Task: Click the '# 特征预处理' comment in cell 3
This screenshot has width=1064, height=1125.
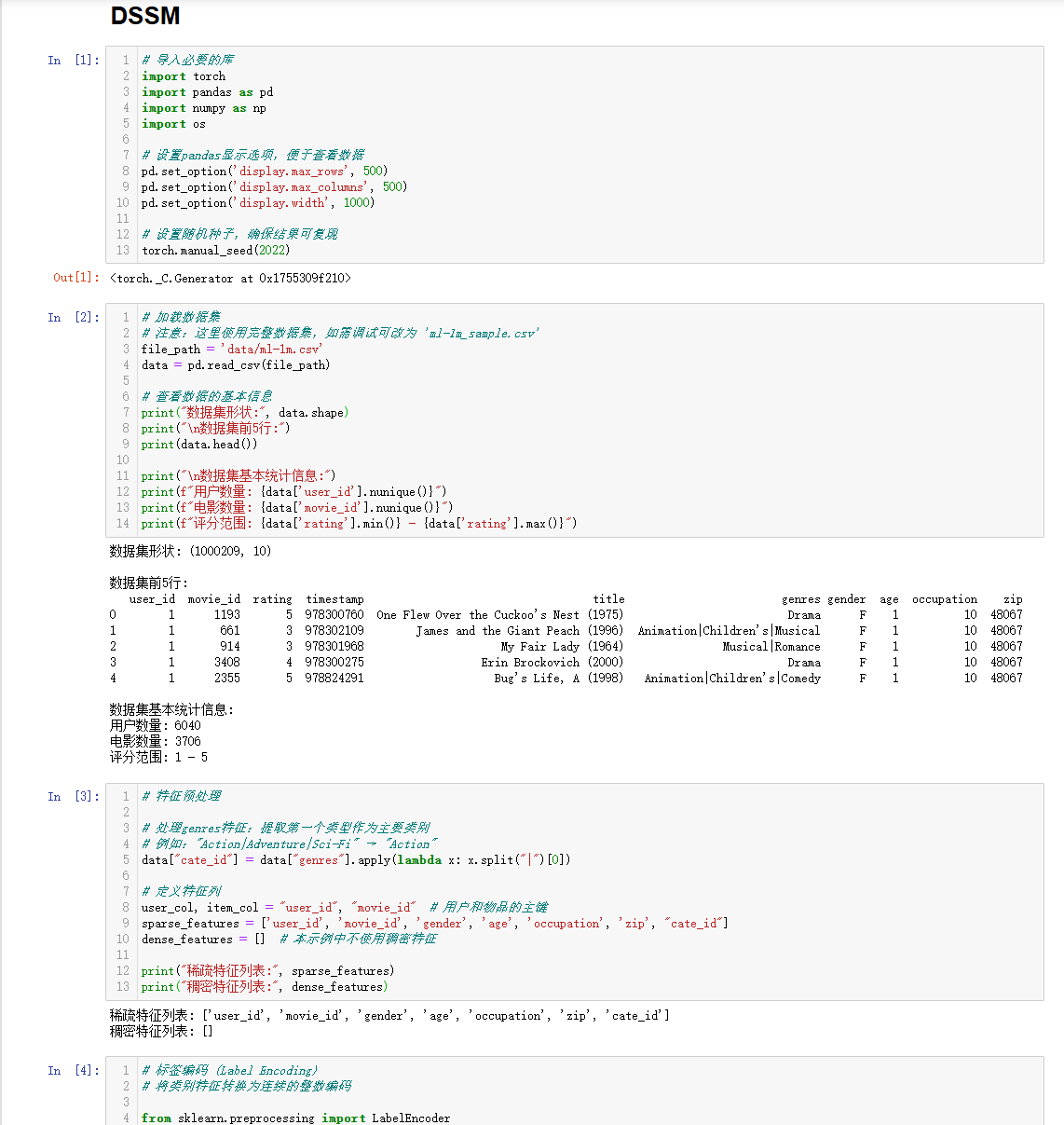Action: click(x=182, y=797)
